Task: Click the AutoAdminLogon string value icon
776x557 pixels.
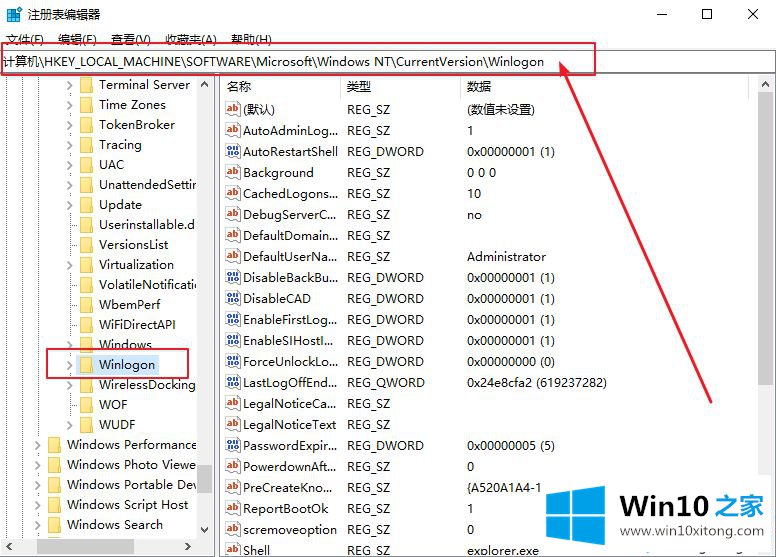Action: click(x=233, y=130)
